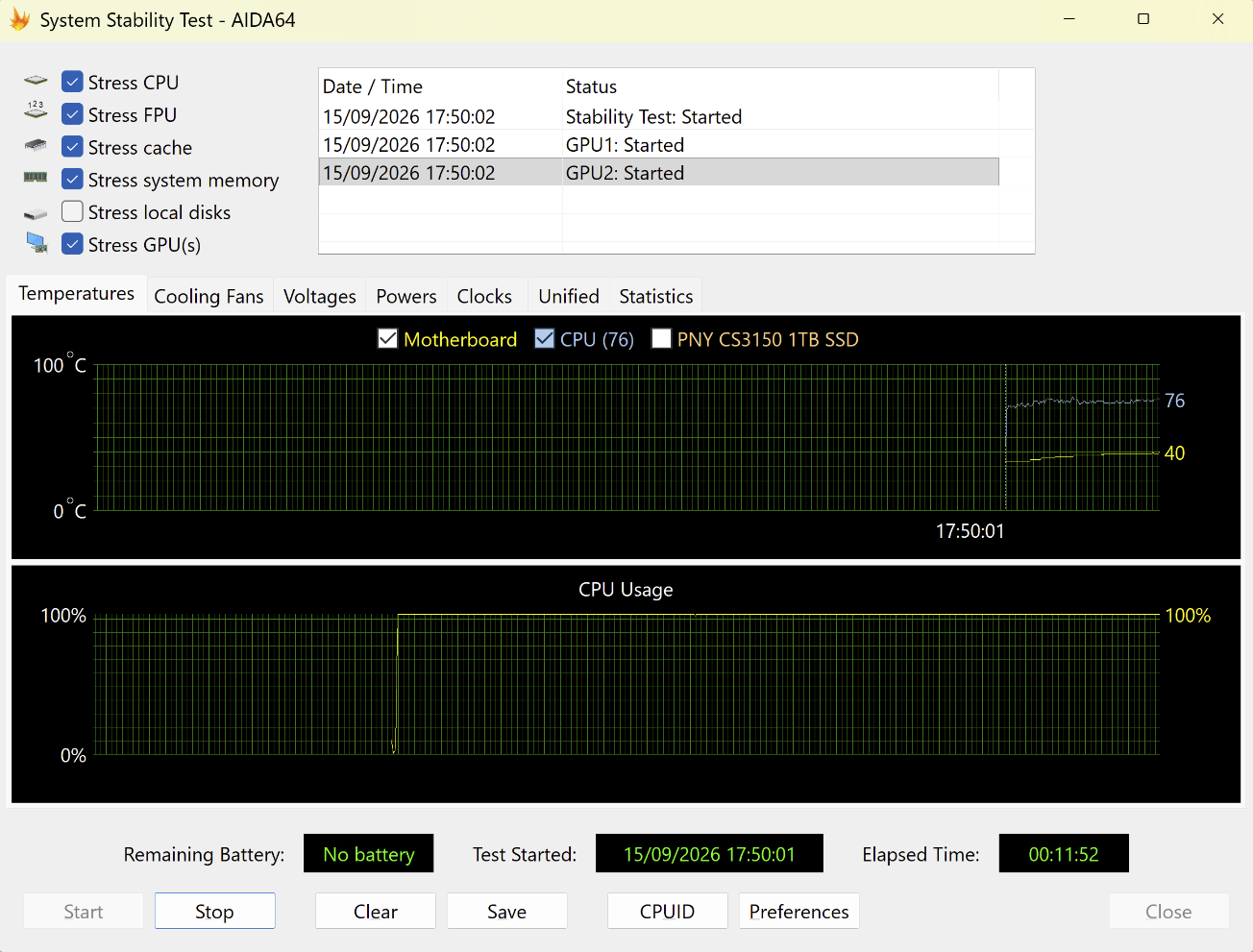Select the Temperatures tab
The image size is (1253, 952).
pyautogui.click(x=77, y=294)
